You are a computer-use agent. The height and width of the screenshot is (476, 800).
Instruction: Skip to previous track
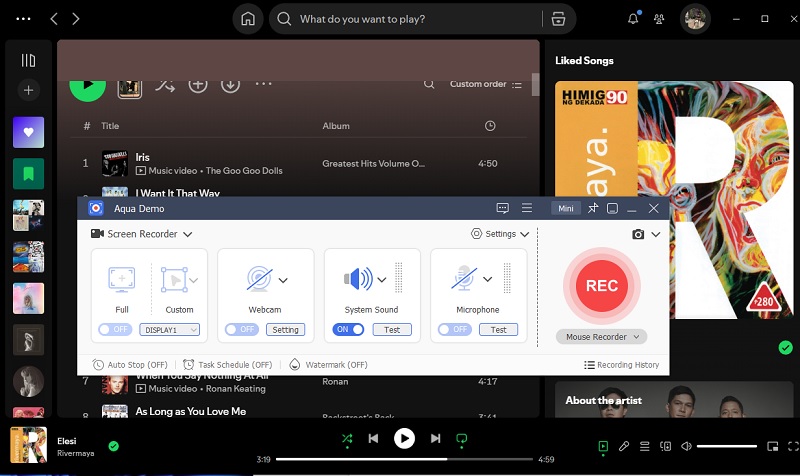[373, 439]
